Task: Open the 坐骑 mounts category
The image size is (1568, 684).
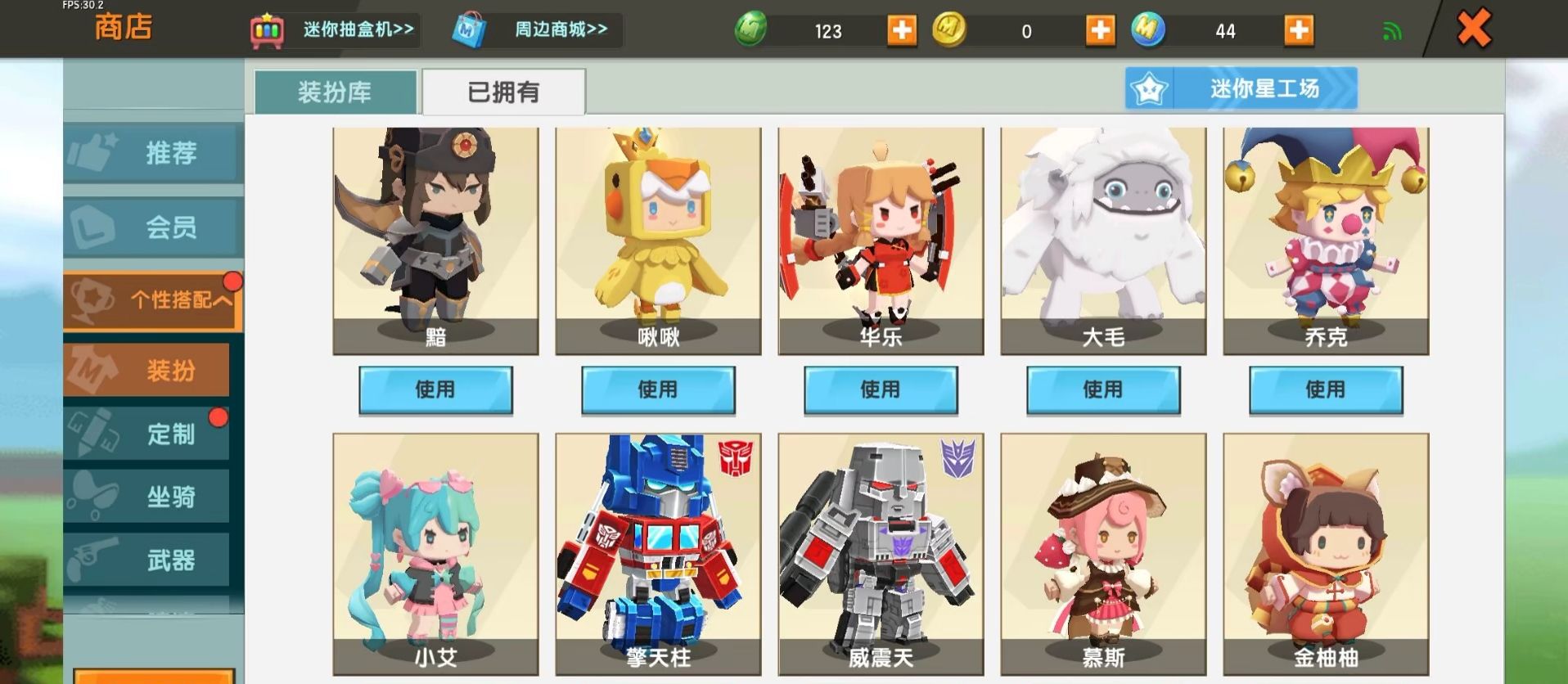Action: [147, 497]
